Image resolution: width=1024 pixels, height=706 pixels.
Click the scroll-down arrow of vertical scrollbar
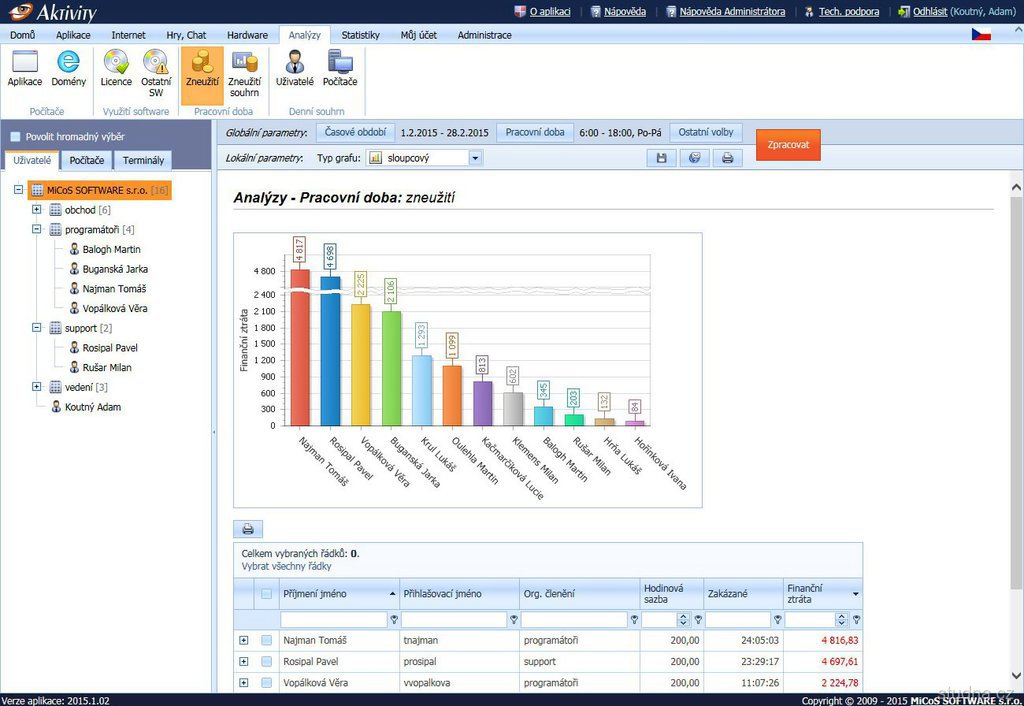click(x=1016, y=676)
